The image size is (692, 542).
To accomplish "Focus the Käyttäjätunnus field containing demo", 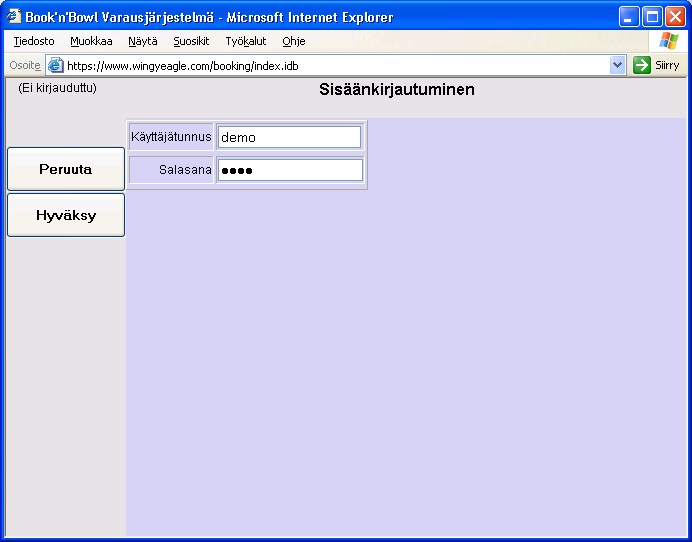I will coord(289,137).
